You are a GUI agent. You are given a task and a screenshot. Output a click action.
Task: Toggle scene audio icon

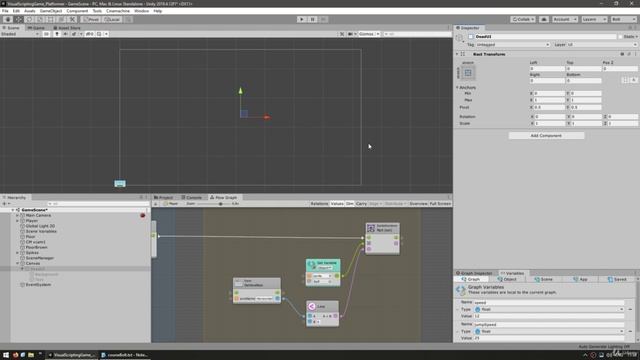[x=65, y=34]
